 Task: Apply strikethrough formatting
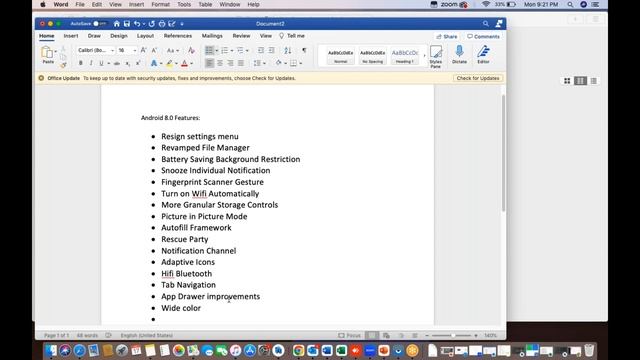pyautogui.click(x=117, y=63)
